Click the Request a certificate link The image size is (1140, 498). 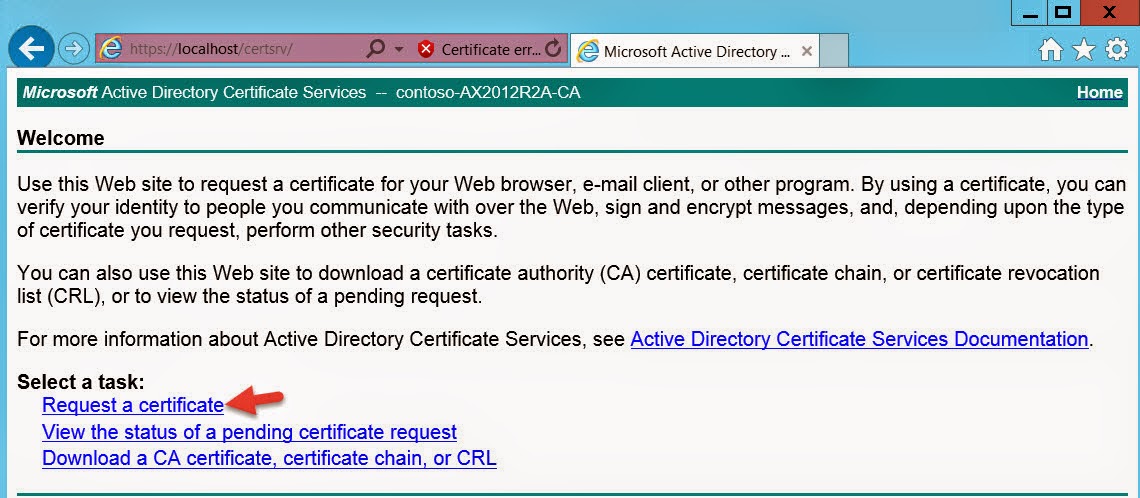click(x=133, y=405)
